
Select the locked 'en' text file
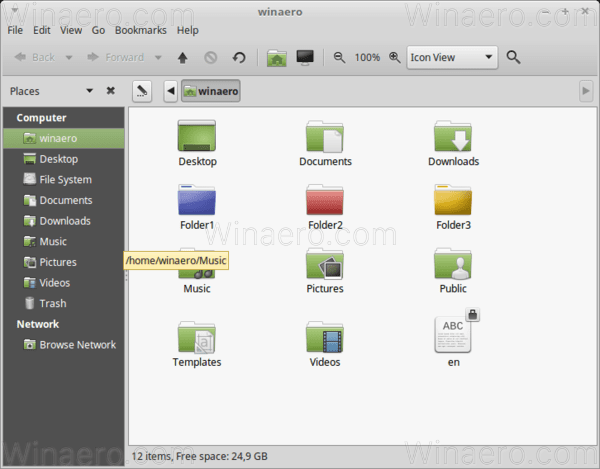coord(453,334)
